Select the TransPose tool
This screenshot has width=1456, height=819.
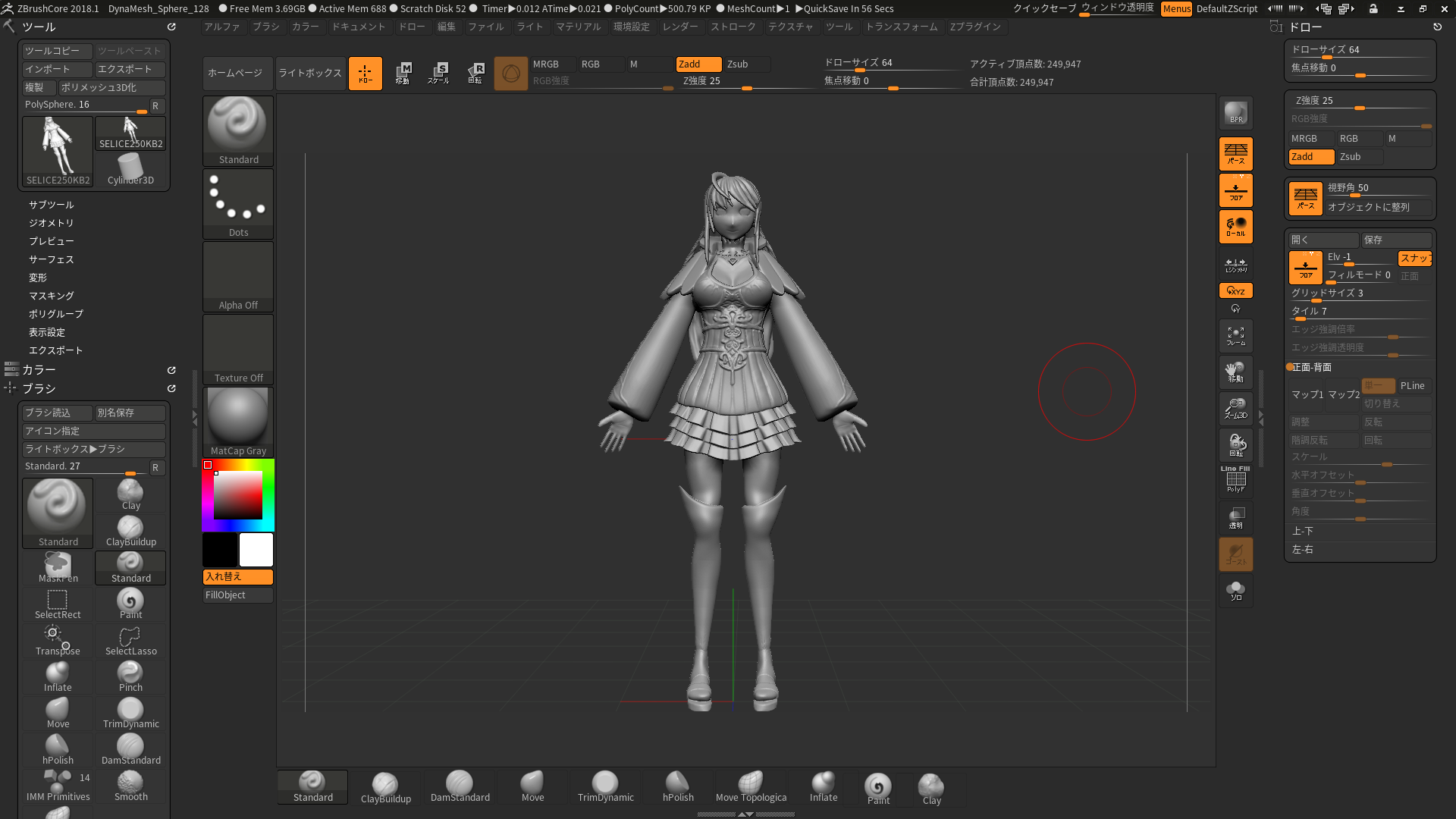point(57,639)
